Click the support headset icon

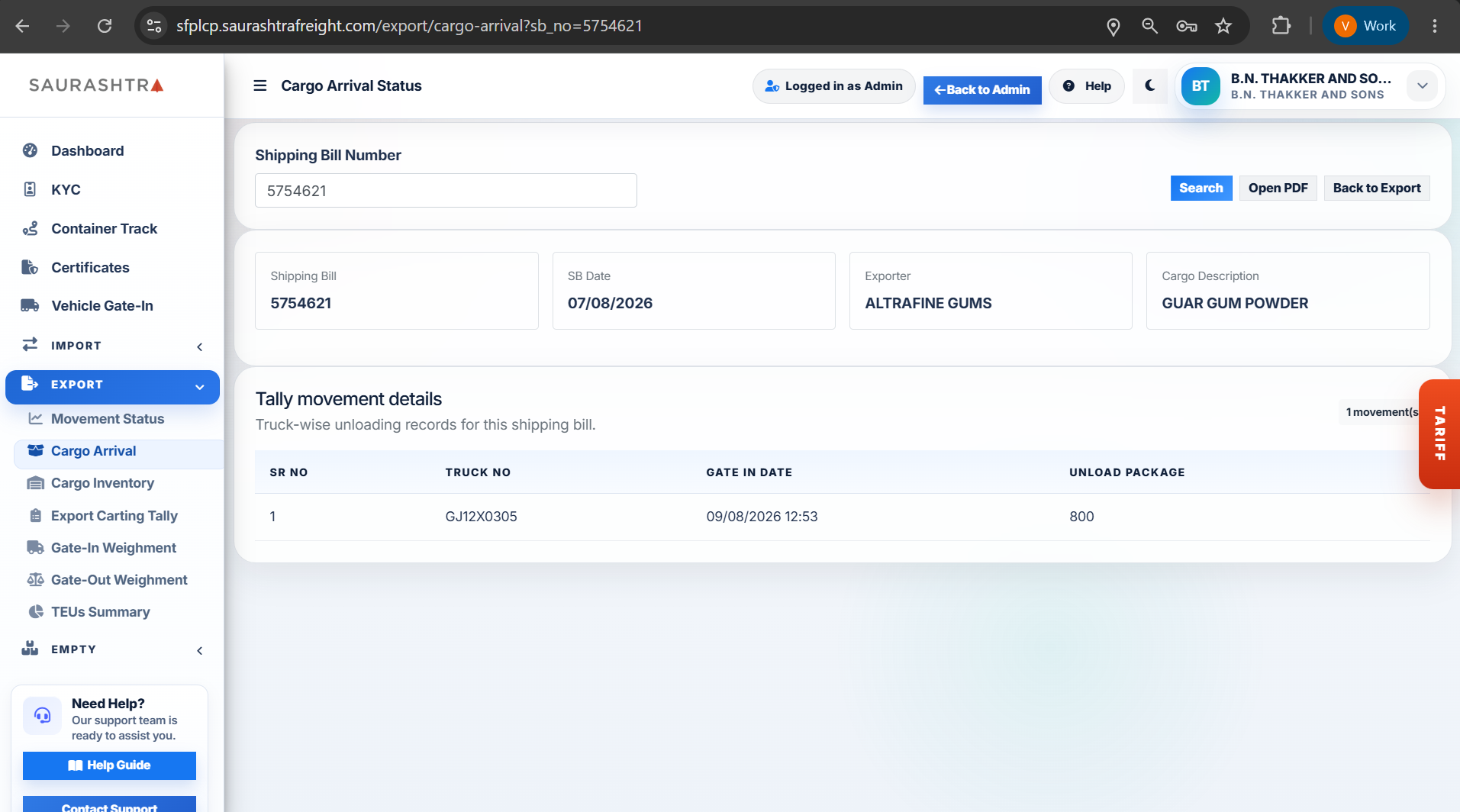43,715
